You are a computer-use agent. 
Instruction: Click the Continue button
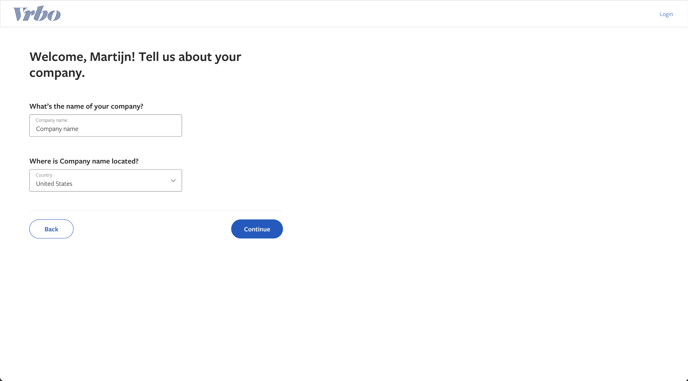pyautogui.click(x=257, y=229)
